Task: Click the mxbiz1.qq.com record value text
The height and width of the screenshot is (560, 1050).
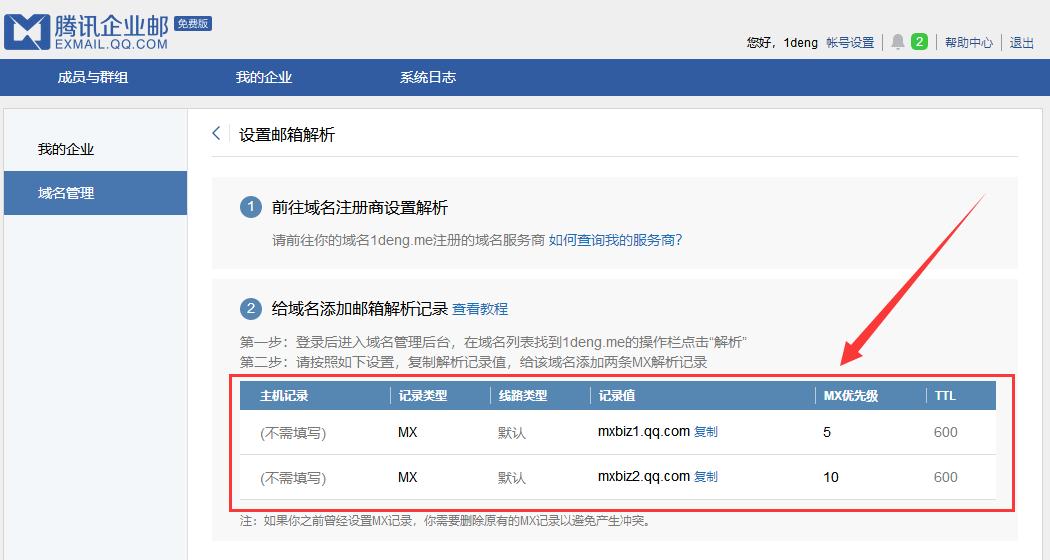Action: [x=644, y=432]
